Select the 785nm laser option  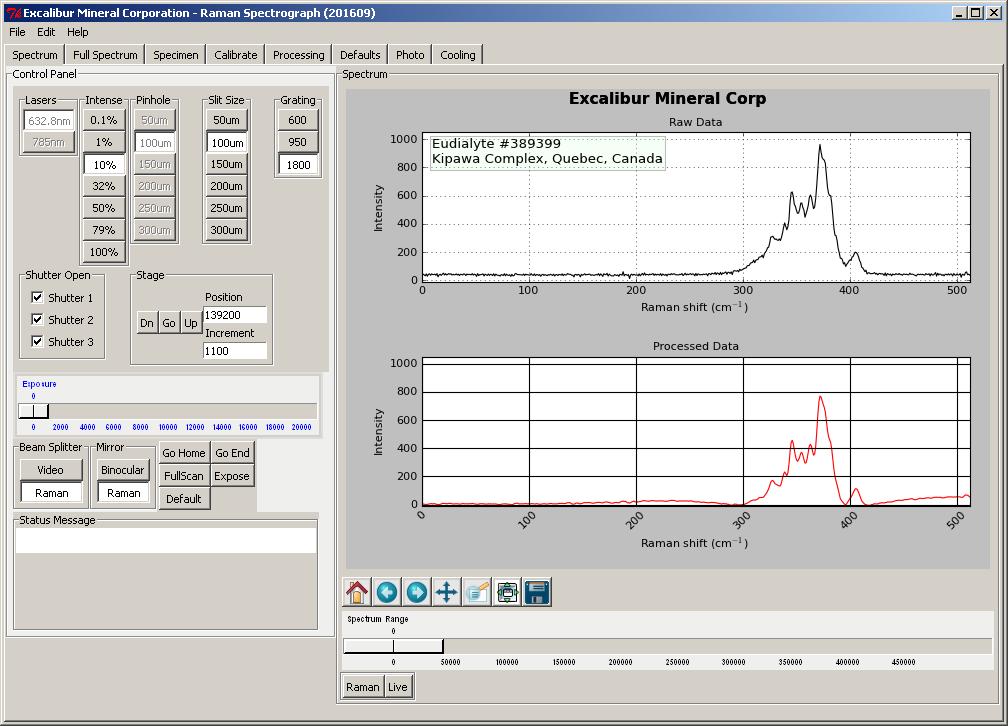click(x=50, y=142)
